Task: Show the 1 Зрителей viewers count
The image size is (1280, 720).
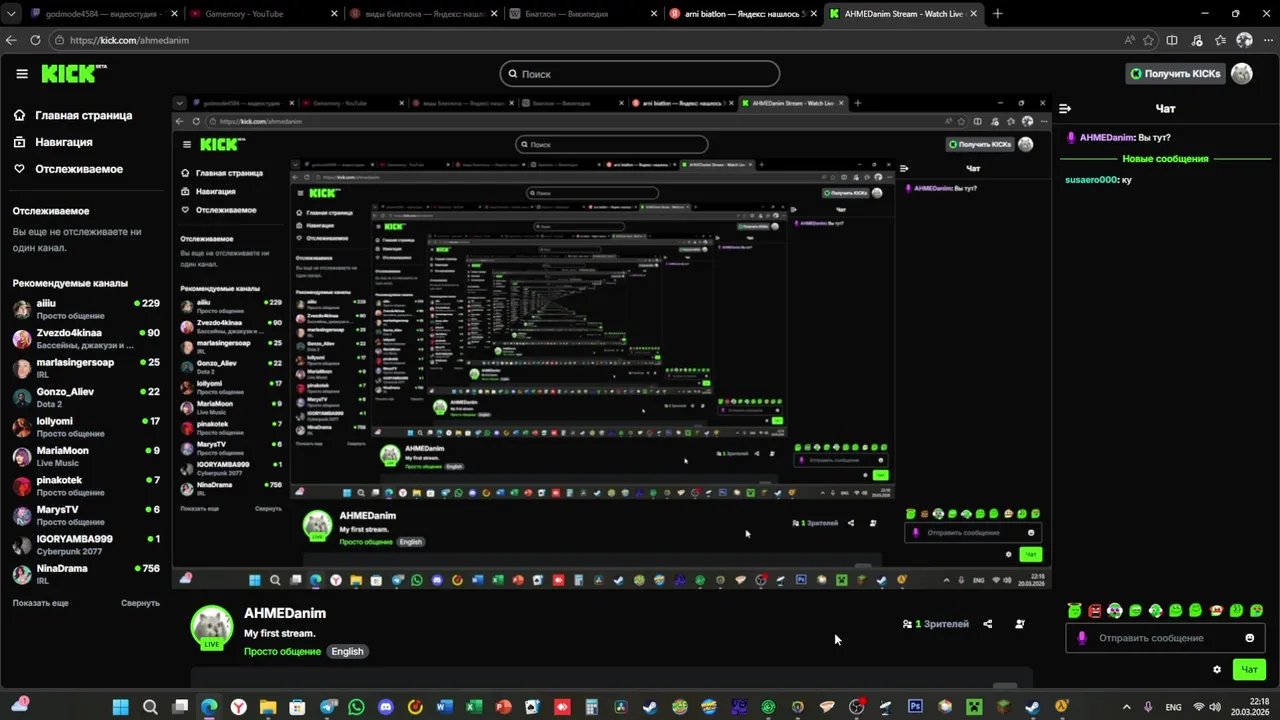Action: click(936, 624)
